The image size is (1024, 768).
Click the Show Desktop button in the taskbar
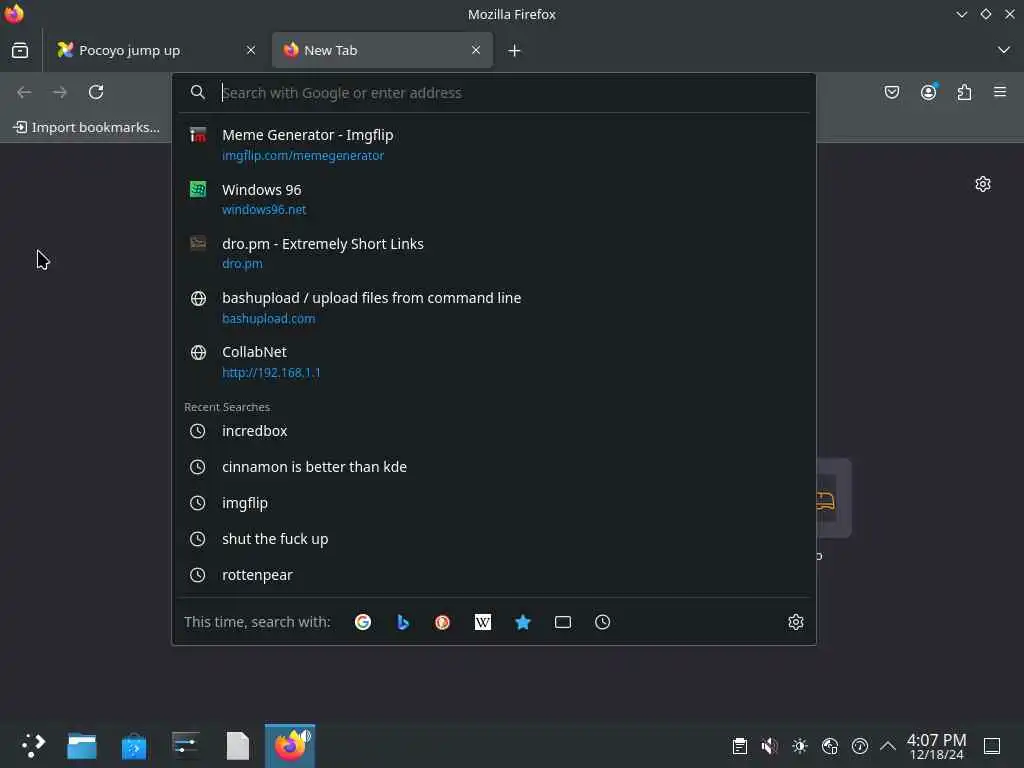coord(992,746)
